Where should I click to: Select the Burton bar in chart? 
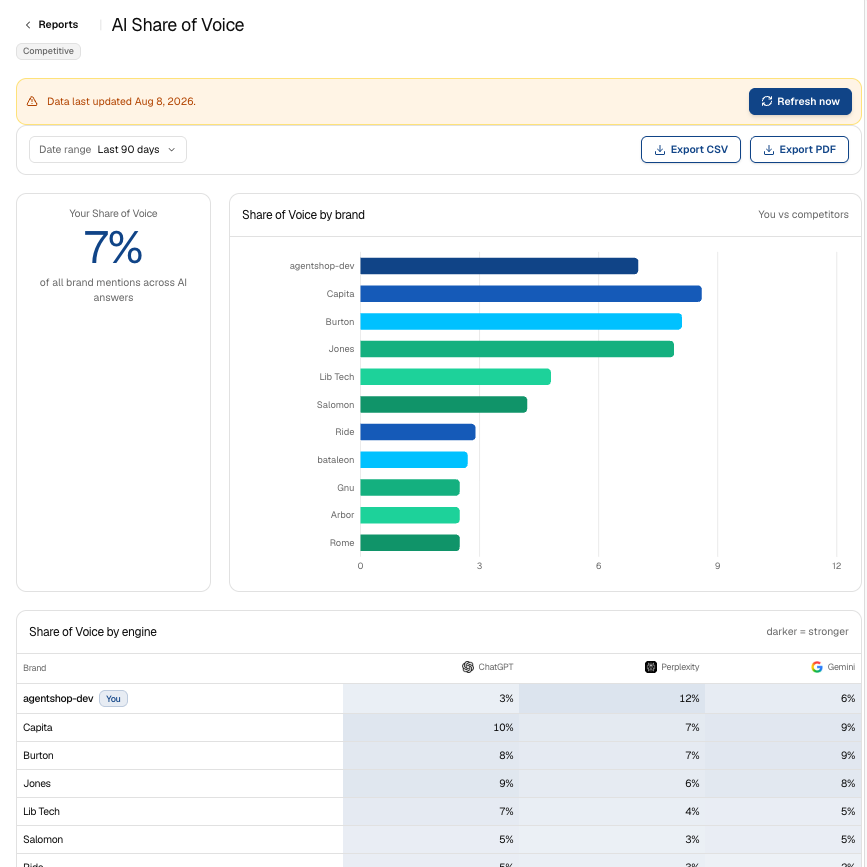[x=521, y=321]
